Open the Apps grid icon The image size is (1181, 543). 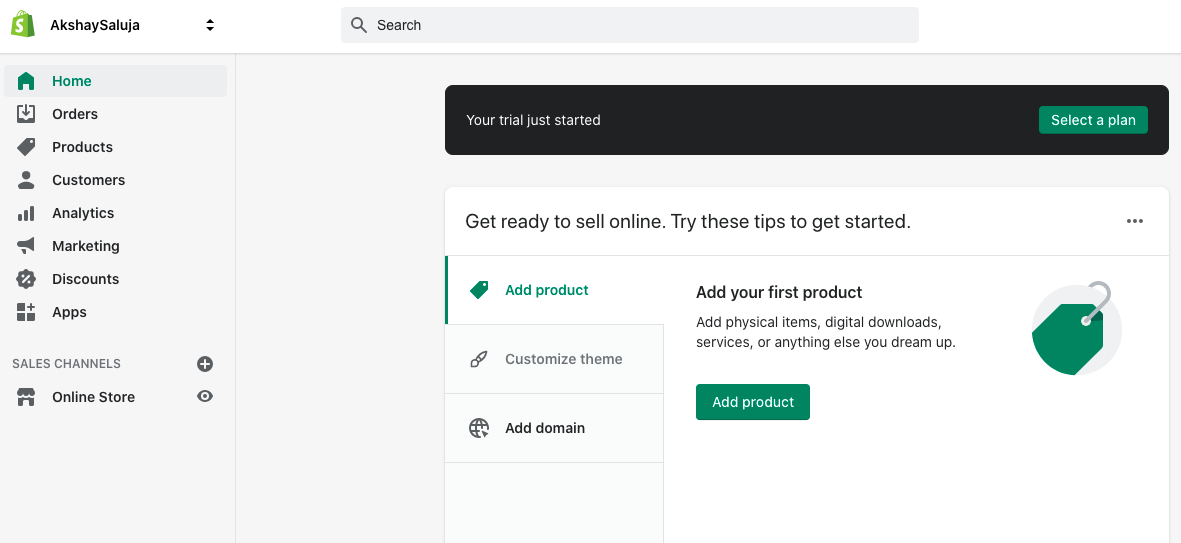click(26, 312)
